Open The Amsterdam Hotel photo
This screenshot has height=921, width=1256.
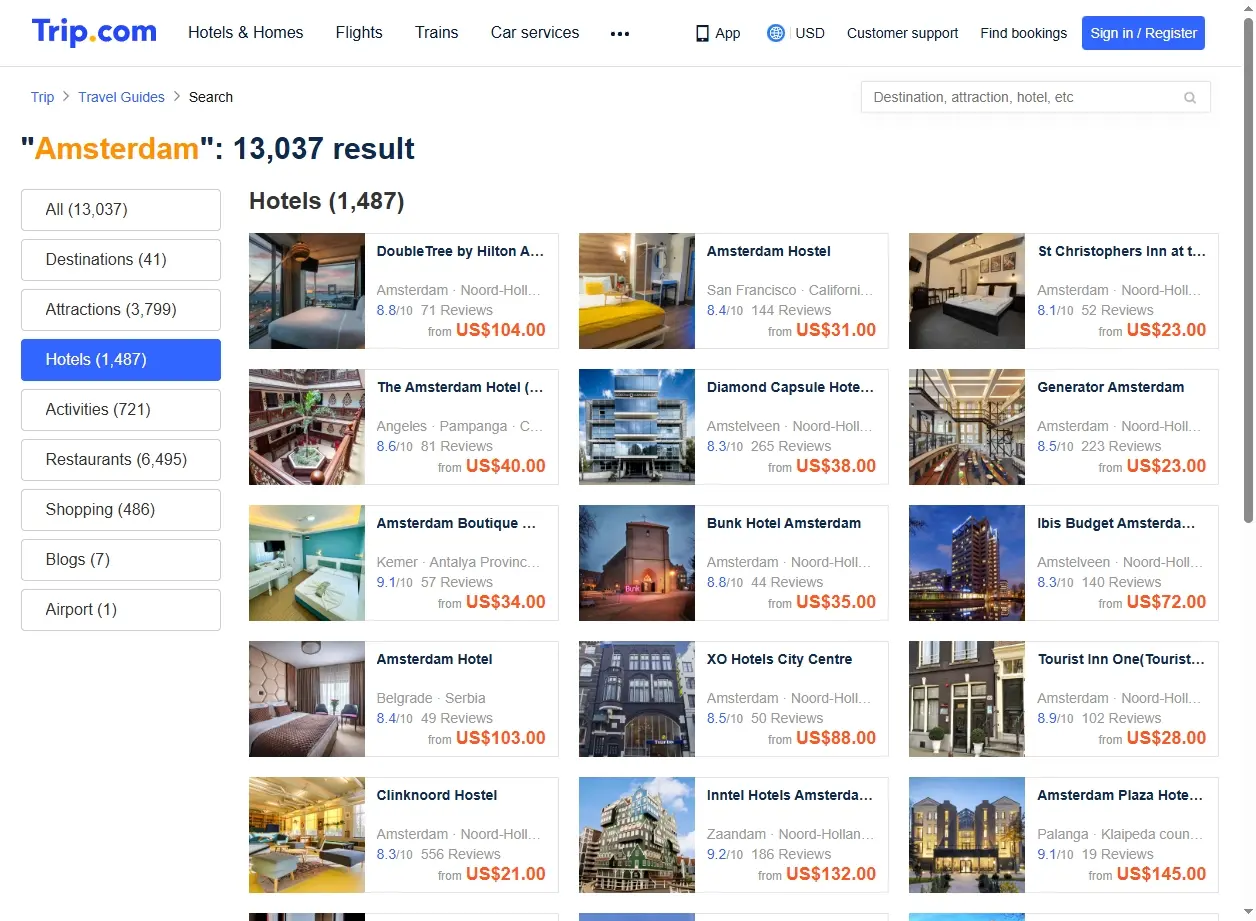[x=307, y=427]
